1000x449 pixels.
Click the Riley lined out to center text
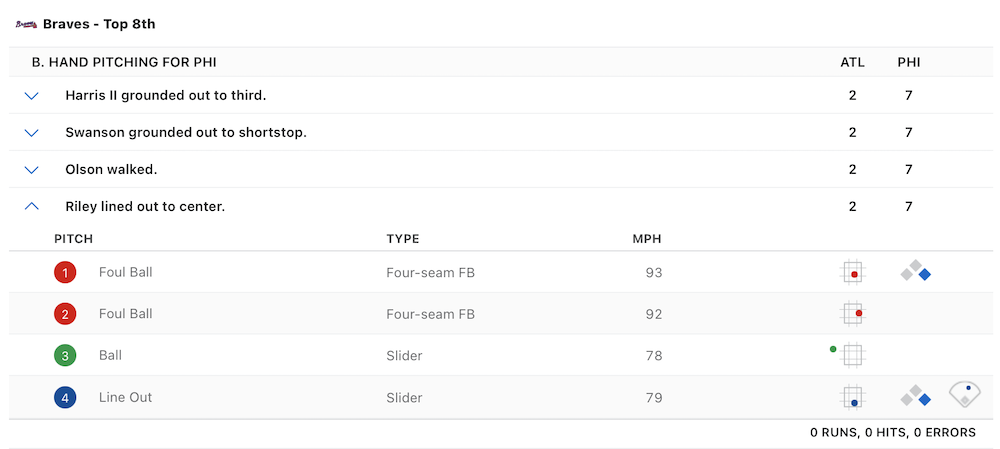145,207
